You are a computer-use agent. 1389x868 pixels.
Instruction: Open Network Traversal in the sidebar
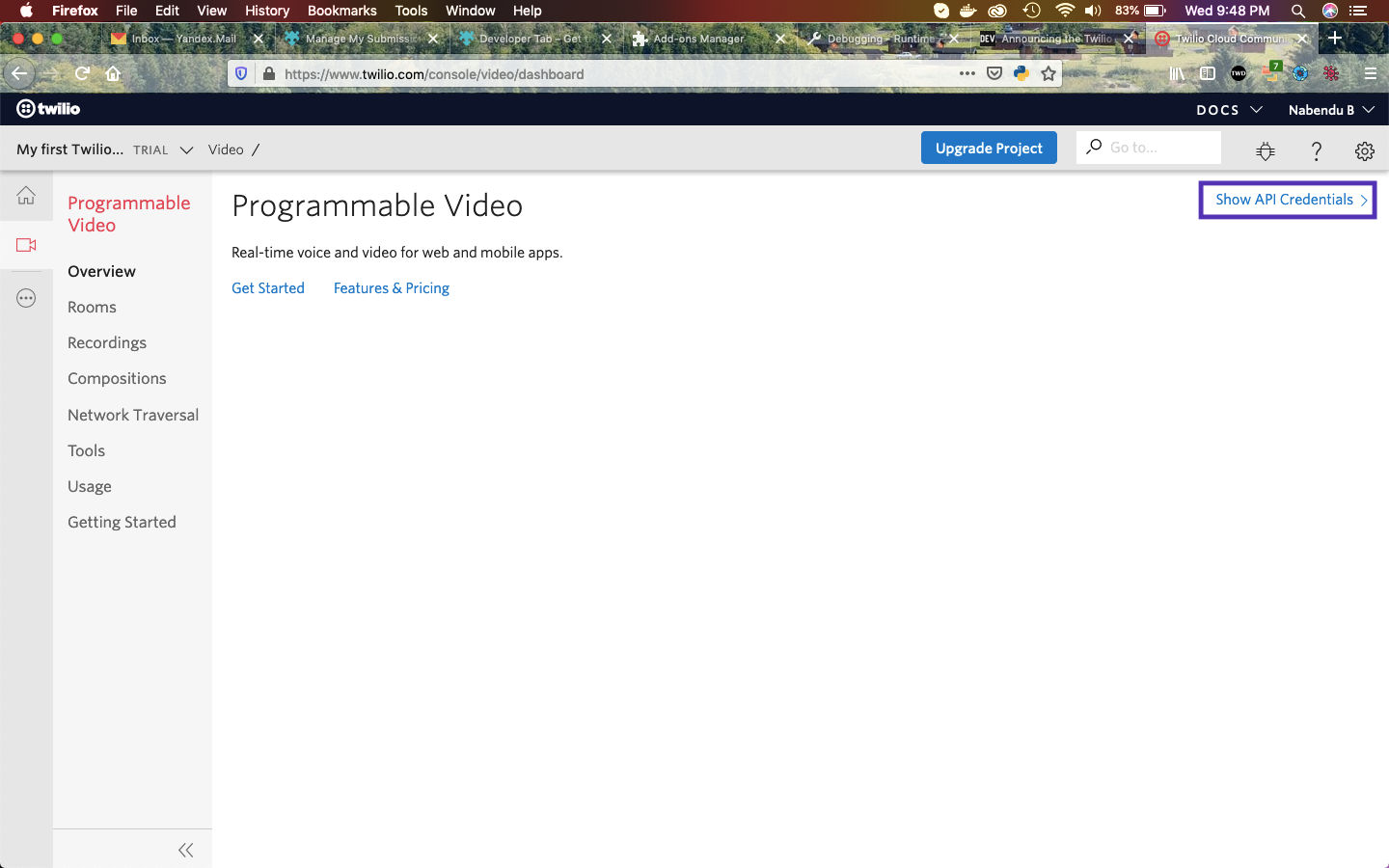tap(133, 415)
